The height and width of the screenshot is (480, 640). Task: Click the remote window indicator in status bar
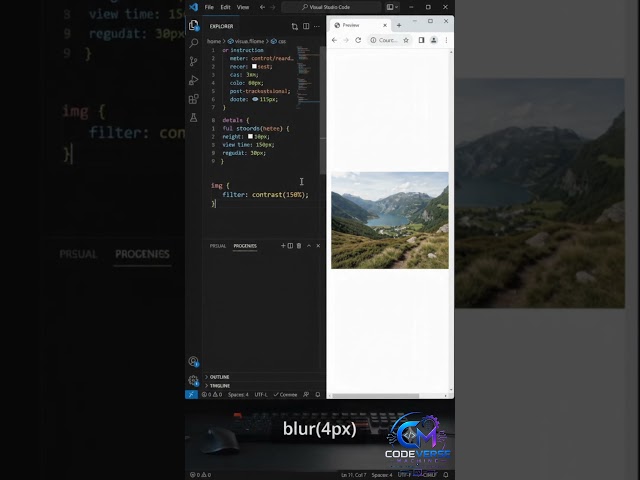pyautogui.click(x=191, y=394)
